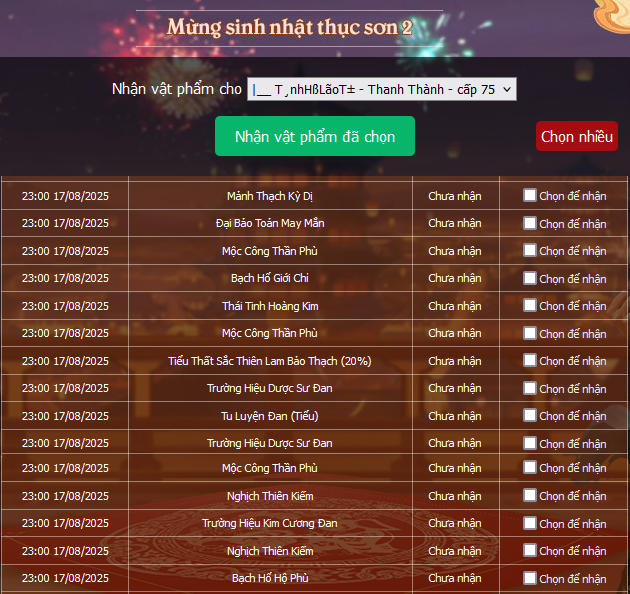630x594 pixels.
Task: Click the date cell for Bạch Hổ Hộ Phù
Action: [65, 578]
